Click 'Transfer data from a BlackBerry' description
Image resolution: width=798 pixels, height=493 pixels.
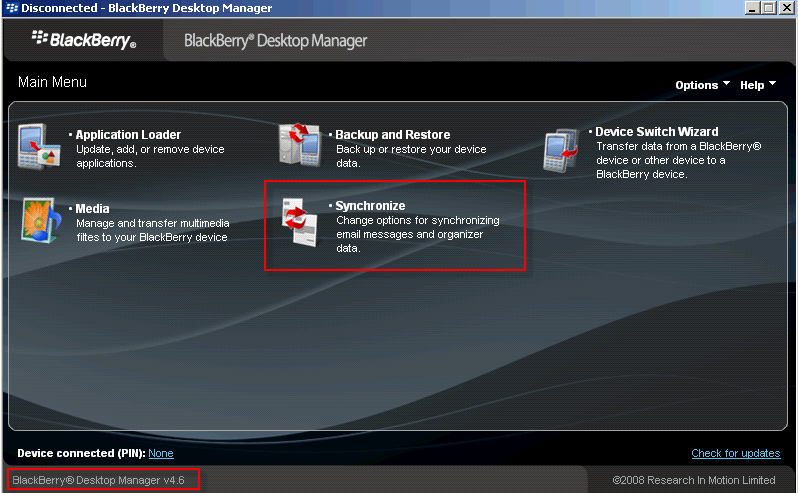click(x=678, y=160)
